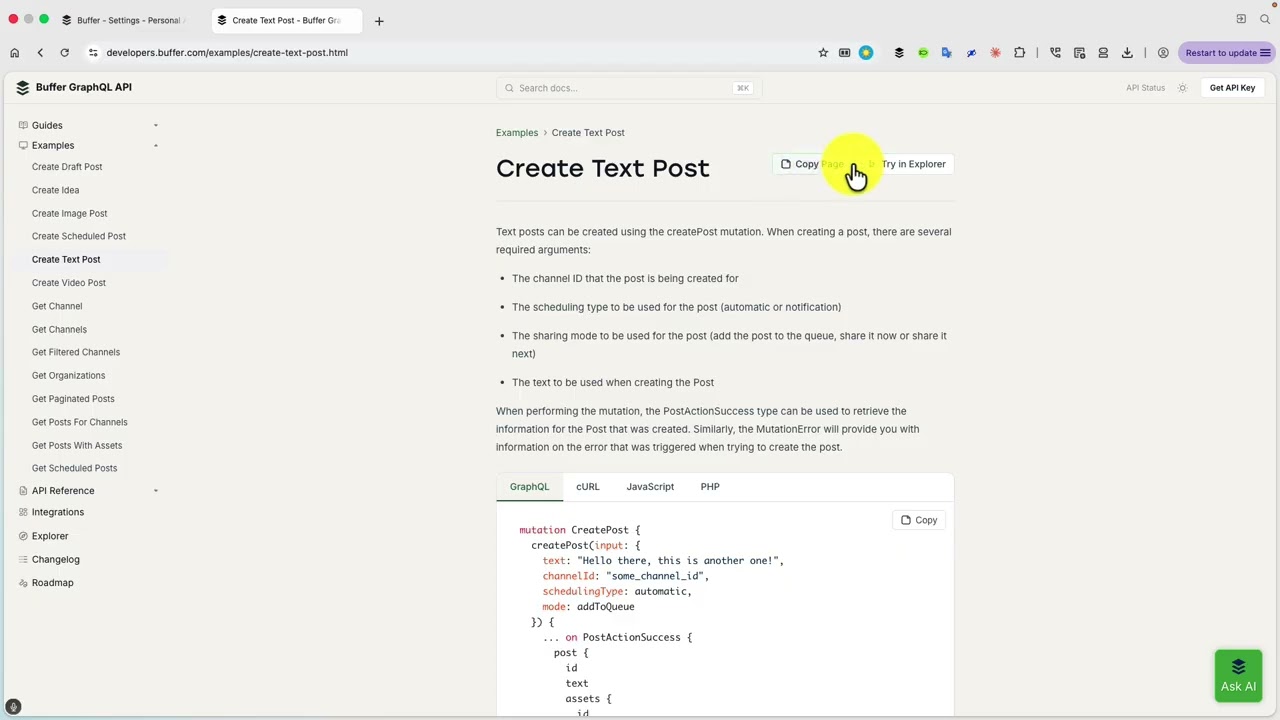Click the Create Text Post page heading
Image resolution: width=1280 pixels, height=720 pixels.
coord(603,168)
